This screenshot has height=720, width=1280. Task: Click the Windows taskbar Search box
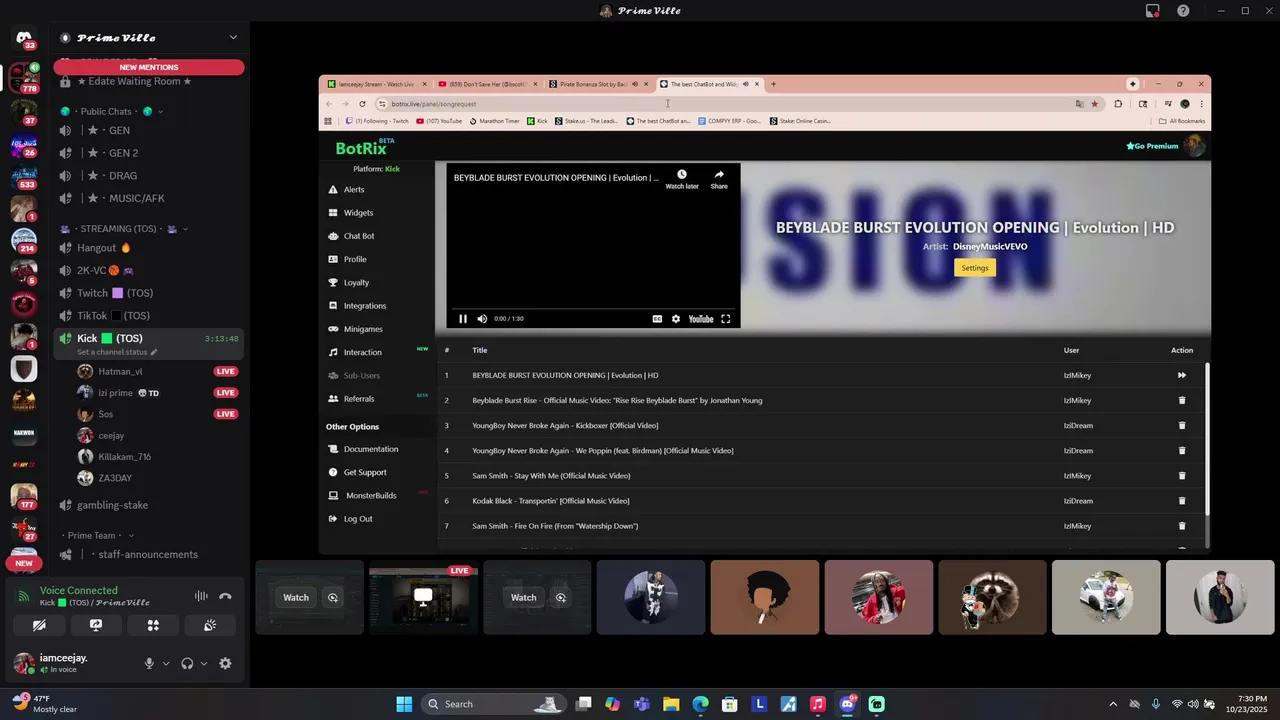[x=492, y=704]
